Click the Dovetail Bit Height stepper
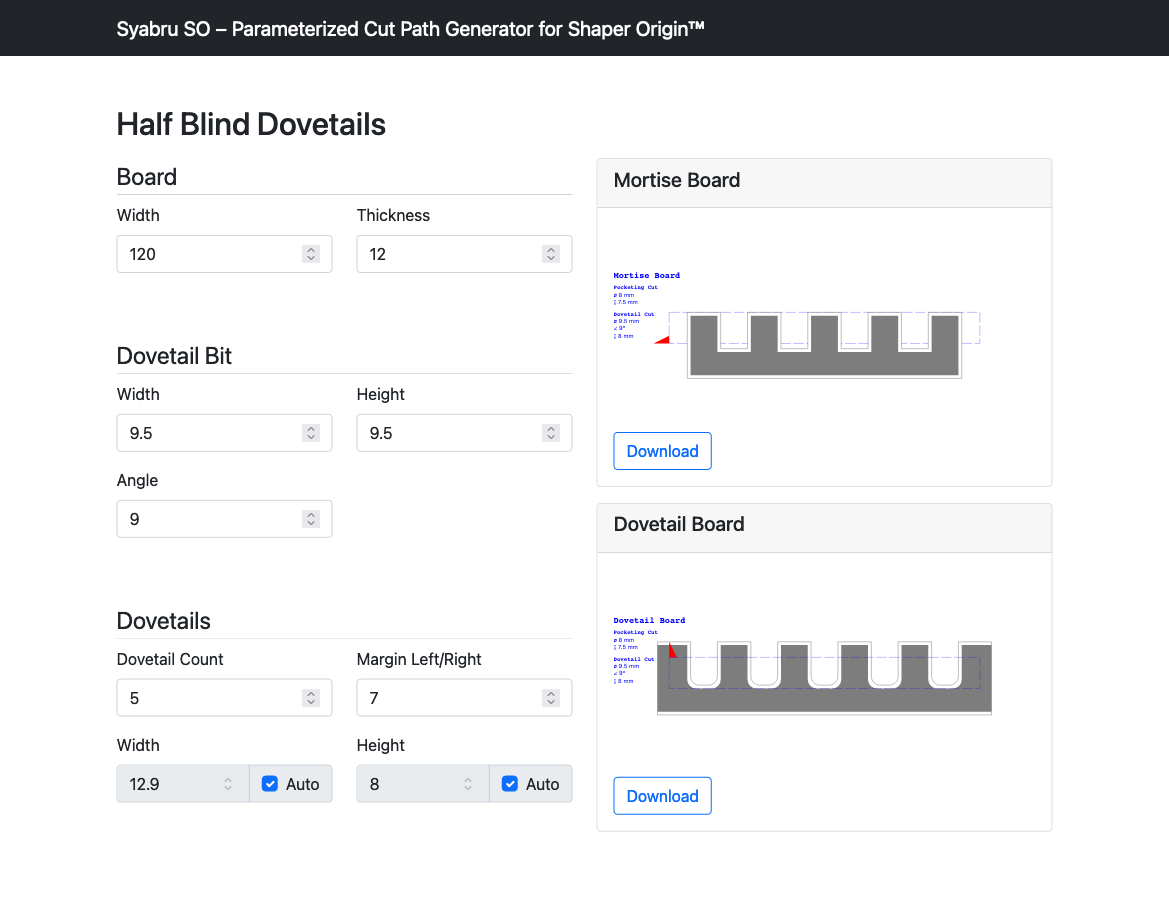 click(551, 433)
